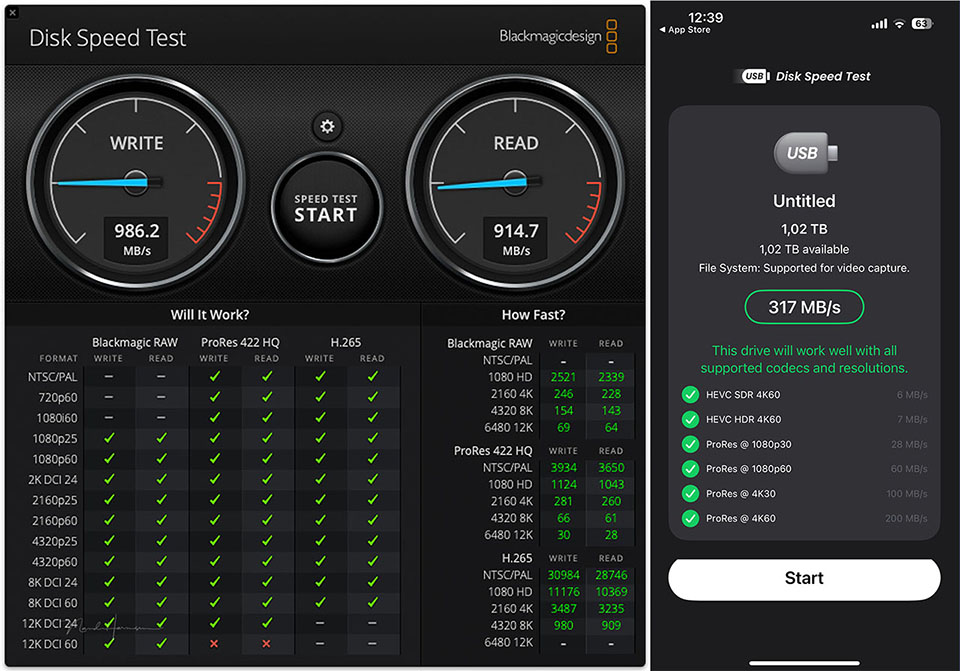Tap the HEVC HDR 4K60 checkmark icon
Screen dimensions: 960x671
click(691, 419)
